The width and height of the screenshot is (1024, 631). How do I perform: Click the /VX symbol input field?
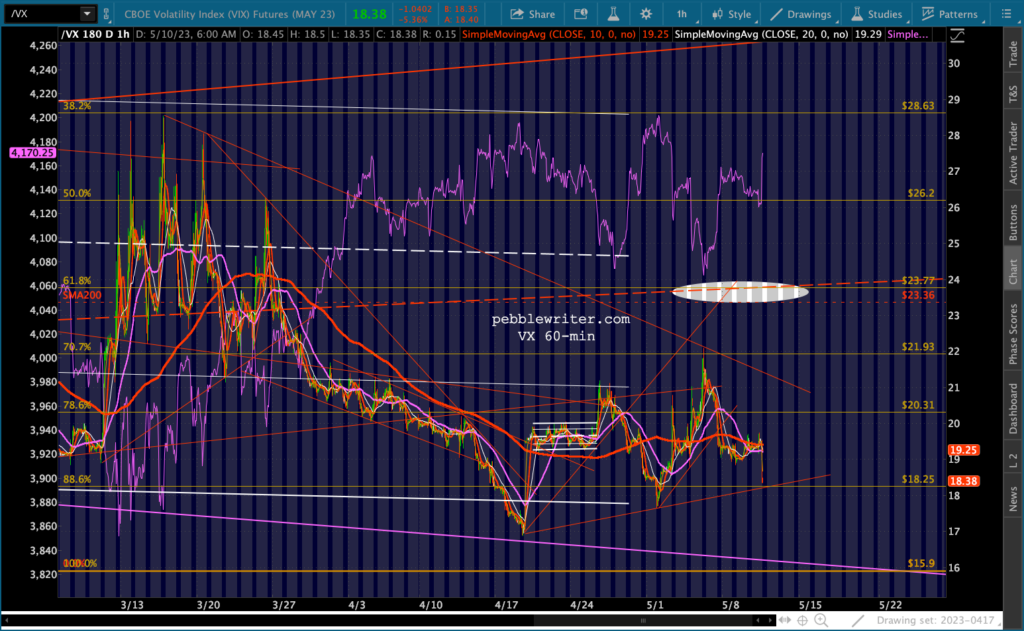[38, 14]
